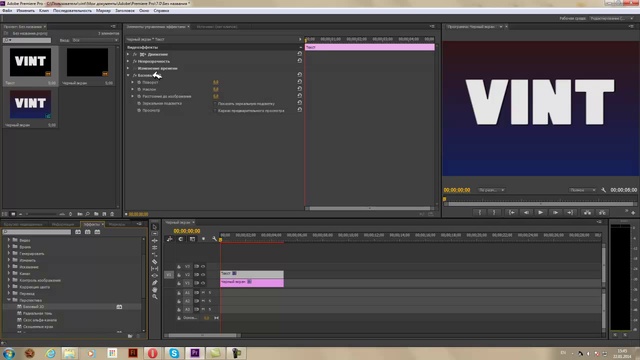
Task: Switch to the Информация tab
Action: (x=63, y=224)
